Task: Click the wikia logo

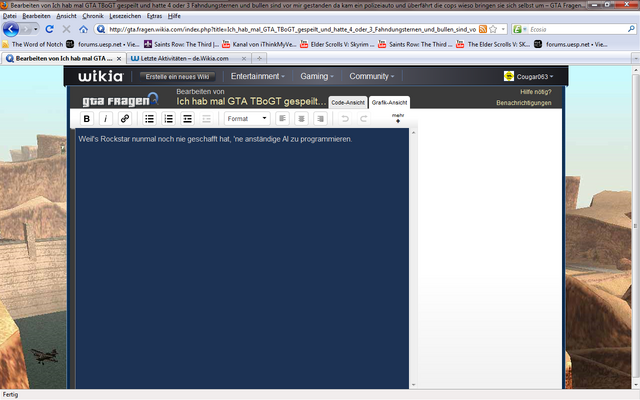Action: (101, 76)
